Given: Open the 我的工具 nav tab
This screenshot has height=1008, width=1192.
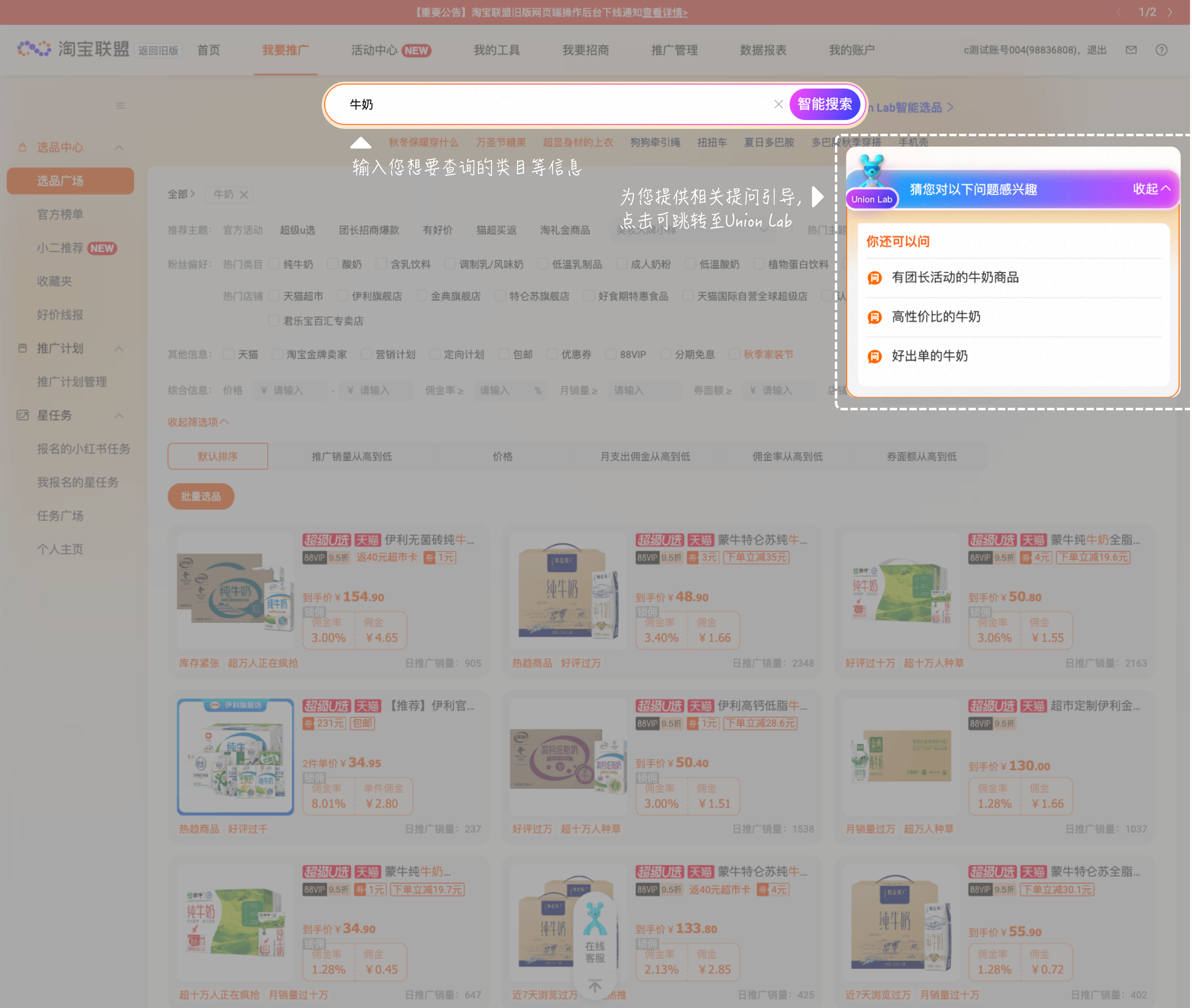Looking at the screenshot, I should pyautogui.click(x=497, y=50).
